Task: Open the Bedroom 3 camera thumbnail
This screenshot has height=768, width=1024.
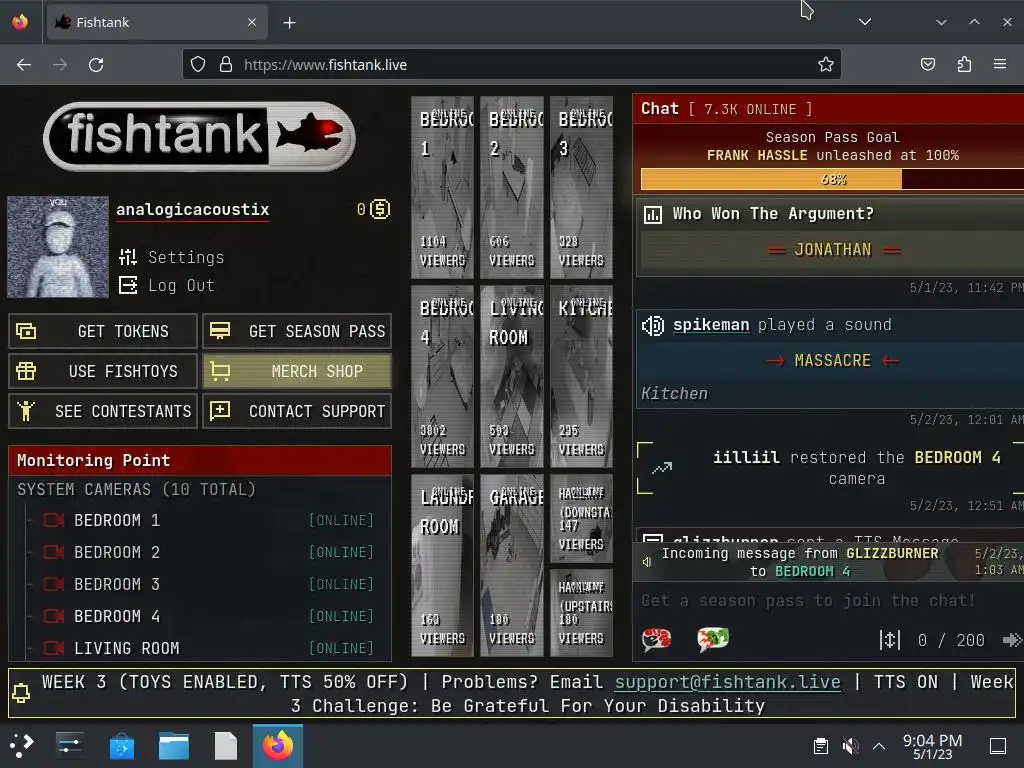Action: (x=582, y=187)
